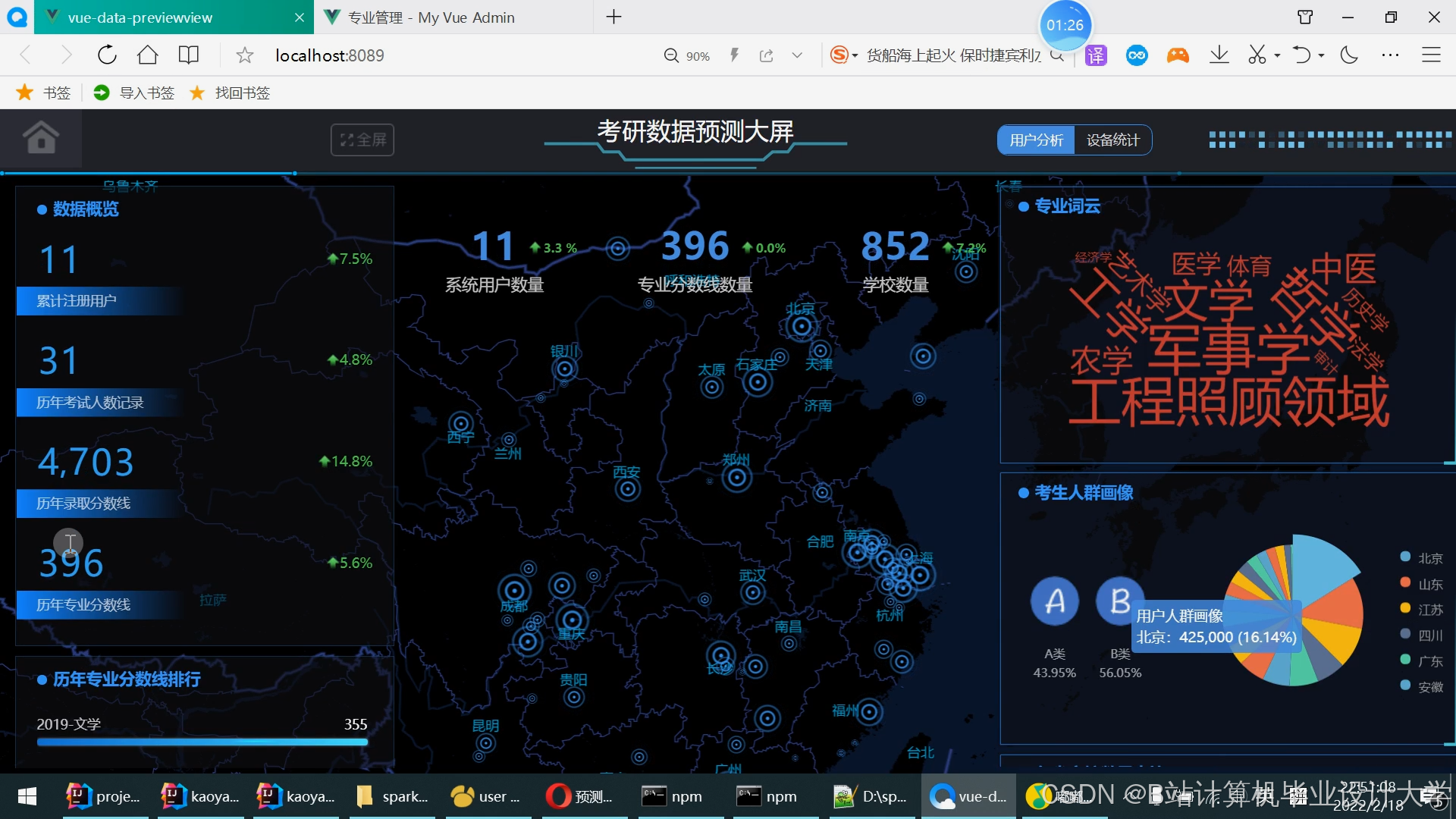
Task: Toggle night mode moon icon
Action: 1349,55
